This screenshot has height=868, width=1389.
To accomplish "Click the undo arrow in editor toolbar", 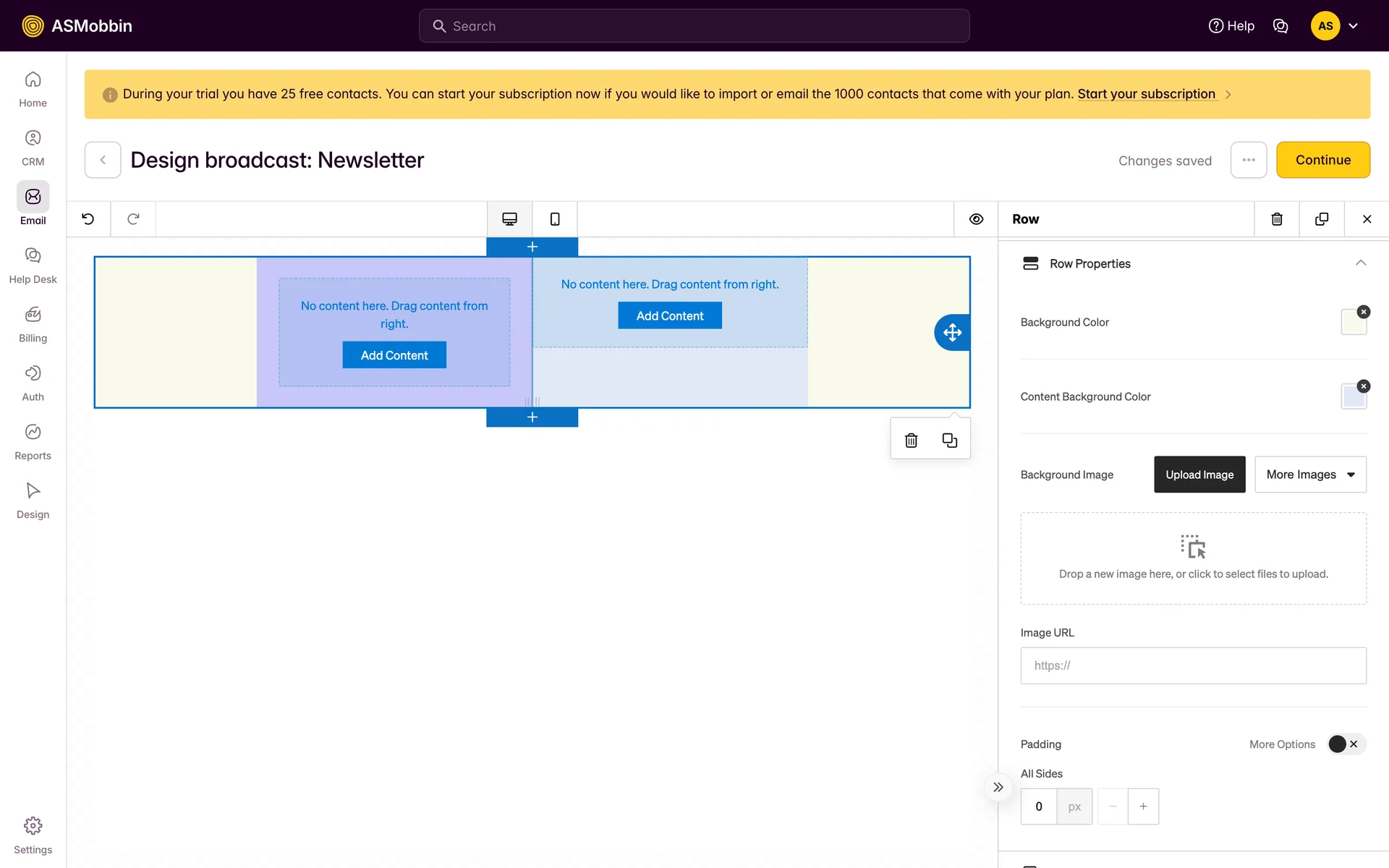I will [88, 219].
